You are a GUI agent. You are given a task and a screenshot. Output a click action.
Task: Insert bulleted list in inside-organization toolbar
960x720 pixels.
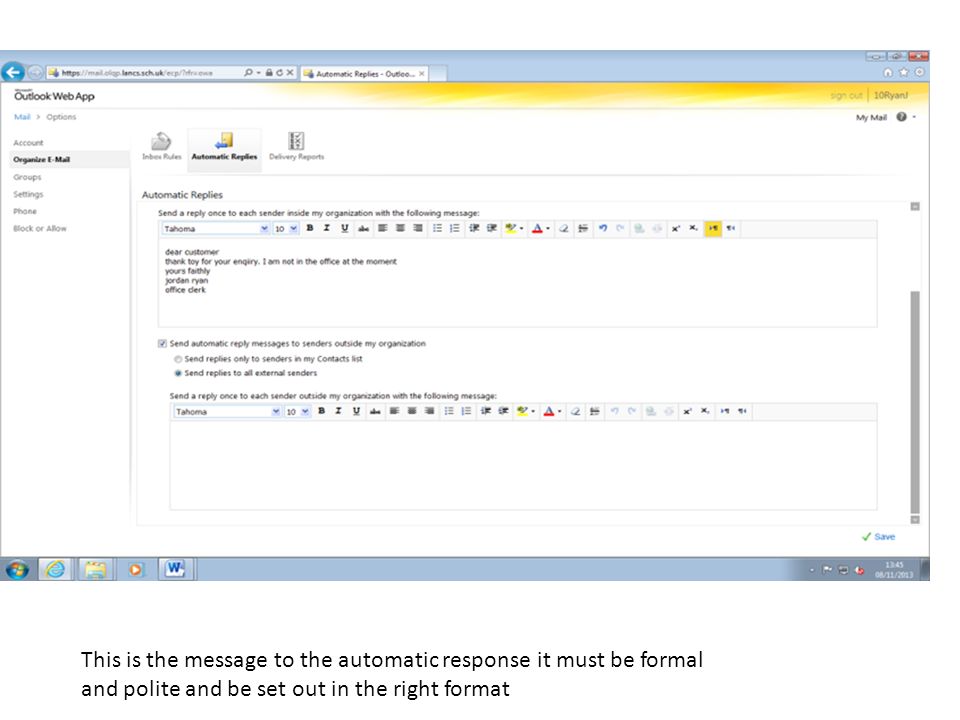[437, 228]
